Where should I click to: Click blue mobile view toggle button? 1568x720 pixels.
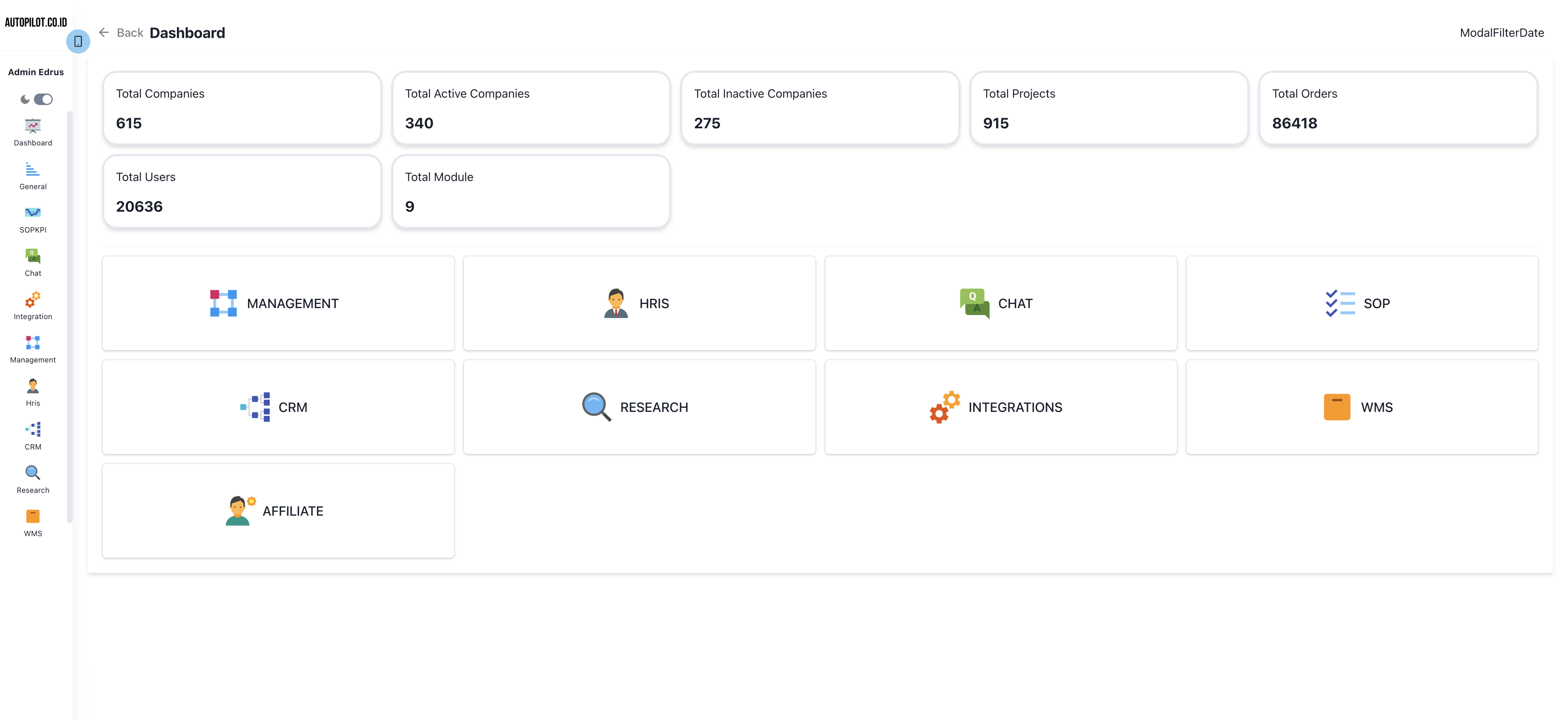78,41
